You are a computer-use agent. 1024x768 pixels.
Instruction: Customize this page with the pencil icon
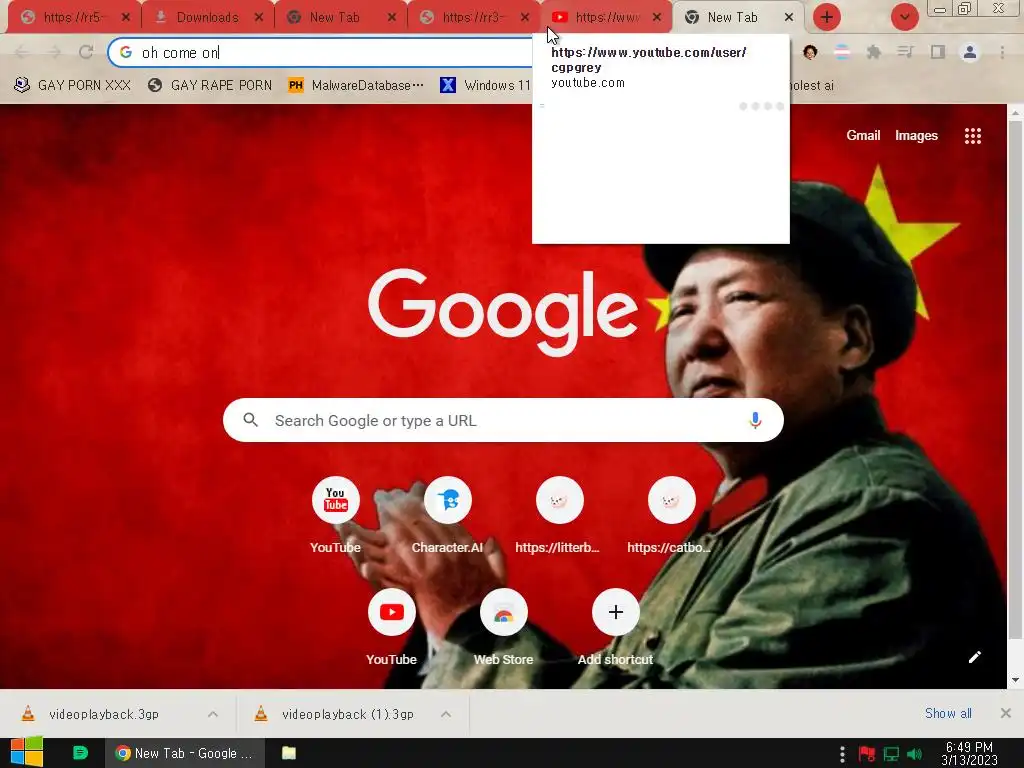974,657
